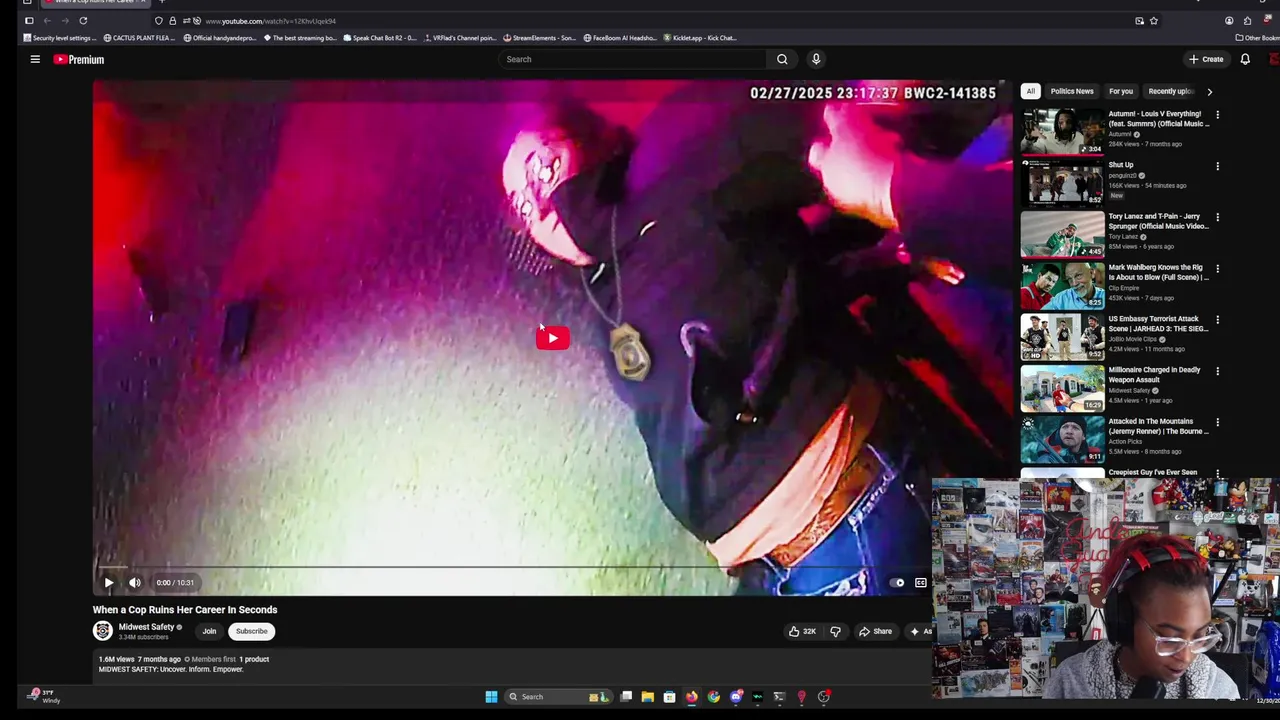This screenshot has width=1280, height=720.
Task: Open Millionaire Charged in Deadly Weapon Assault title
Action: (x=1154, y=375)
